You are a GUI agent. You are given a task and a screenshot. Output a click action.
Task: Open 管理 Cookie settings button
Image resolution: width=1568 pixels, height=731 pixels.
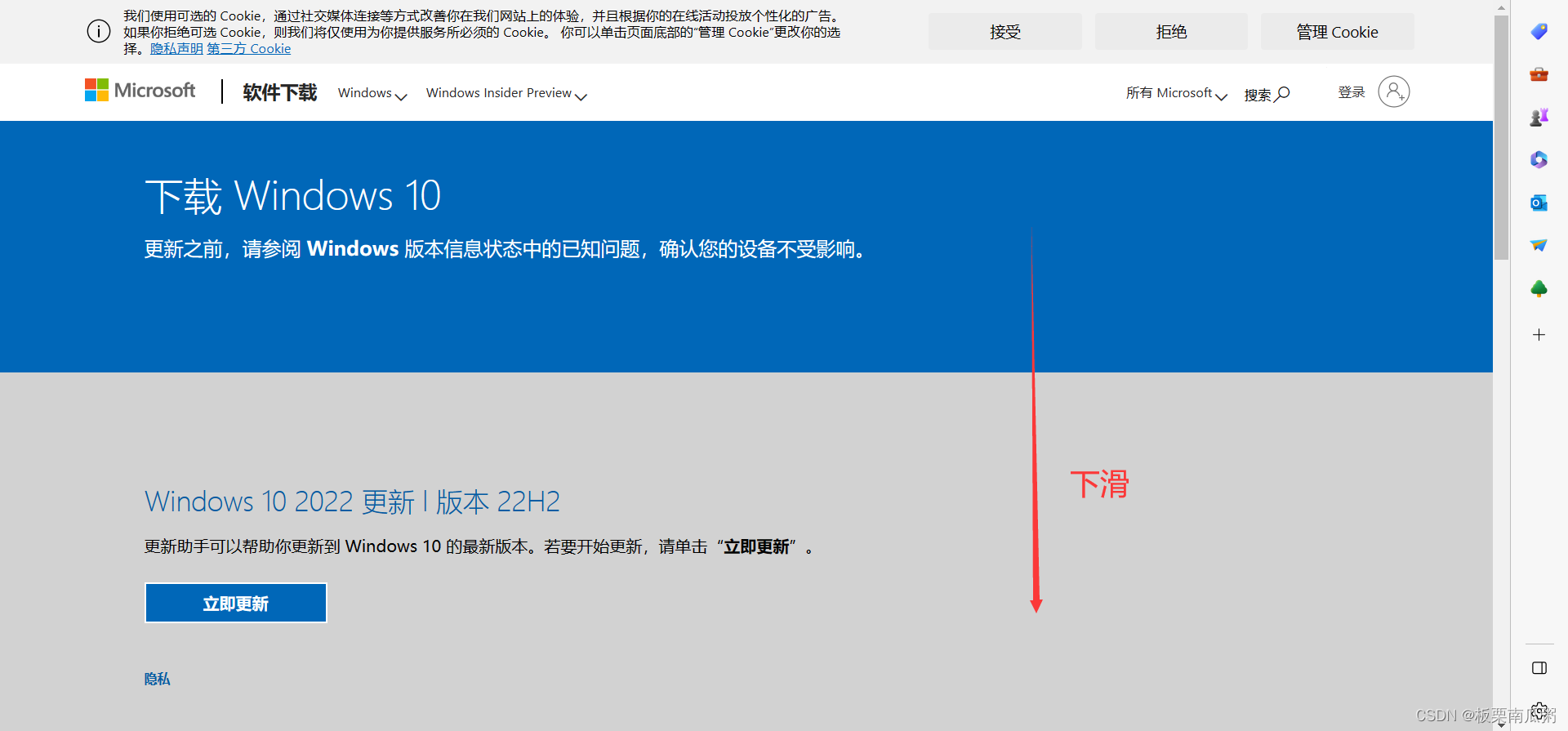coord(1337,32)
